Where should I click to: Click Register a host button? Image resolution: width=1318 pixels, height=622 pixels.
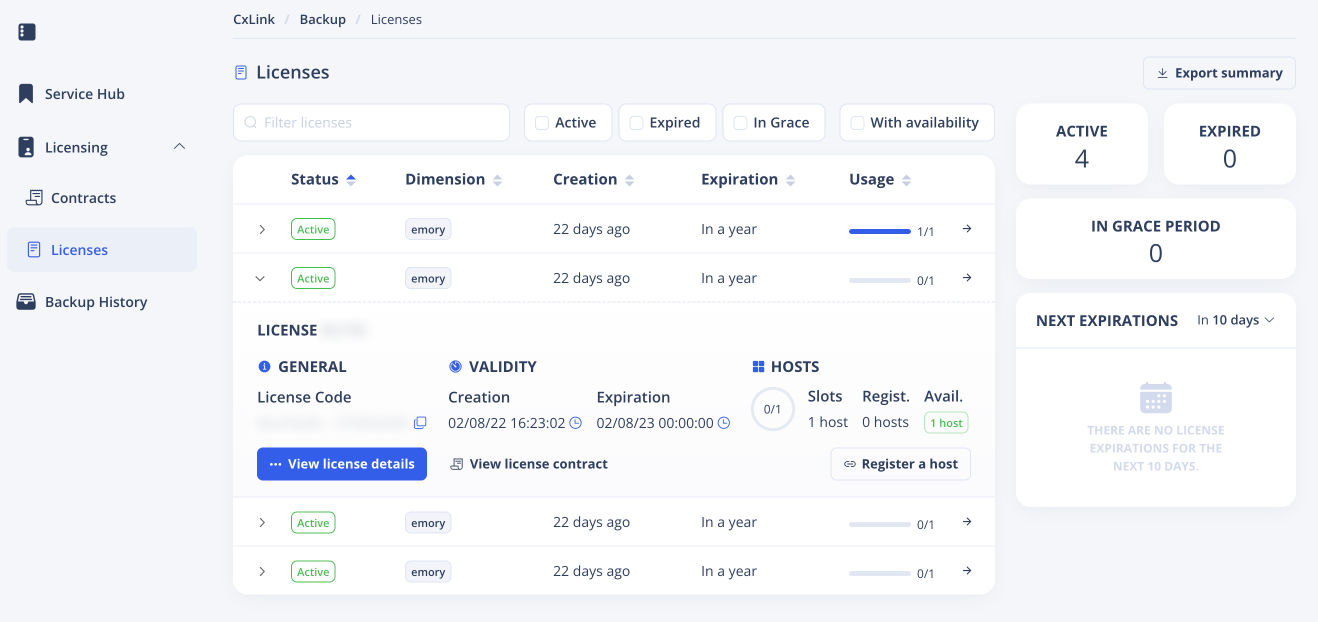(x=900, y=464)
